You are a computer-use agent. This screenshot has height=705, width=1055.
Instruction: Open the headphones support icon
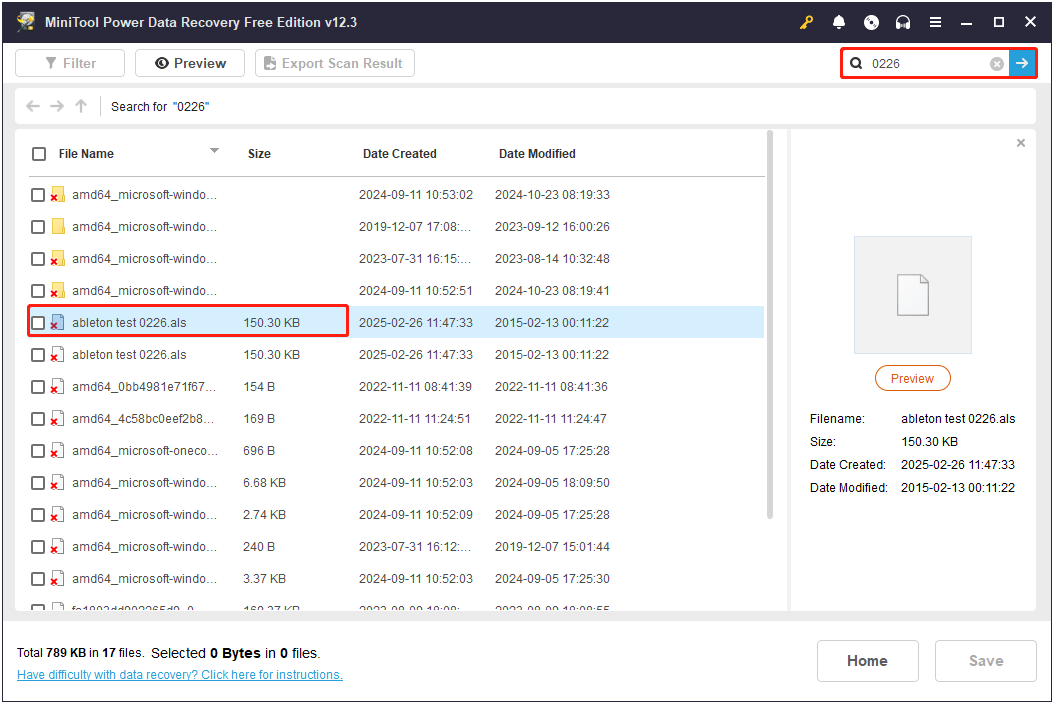(x=903, y=22)
